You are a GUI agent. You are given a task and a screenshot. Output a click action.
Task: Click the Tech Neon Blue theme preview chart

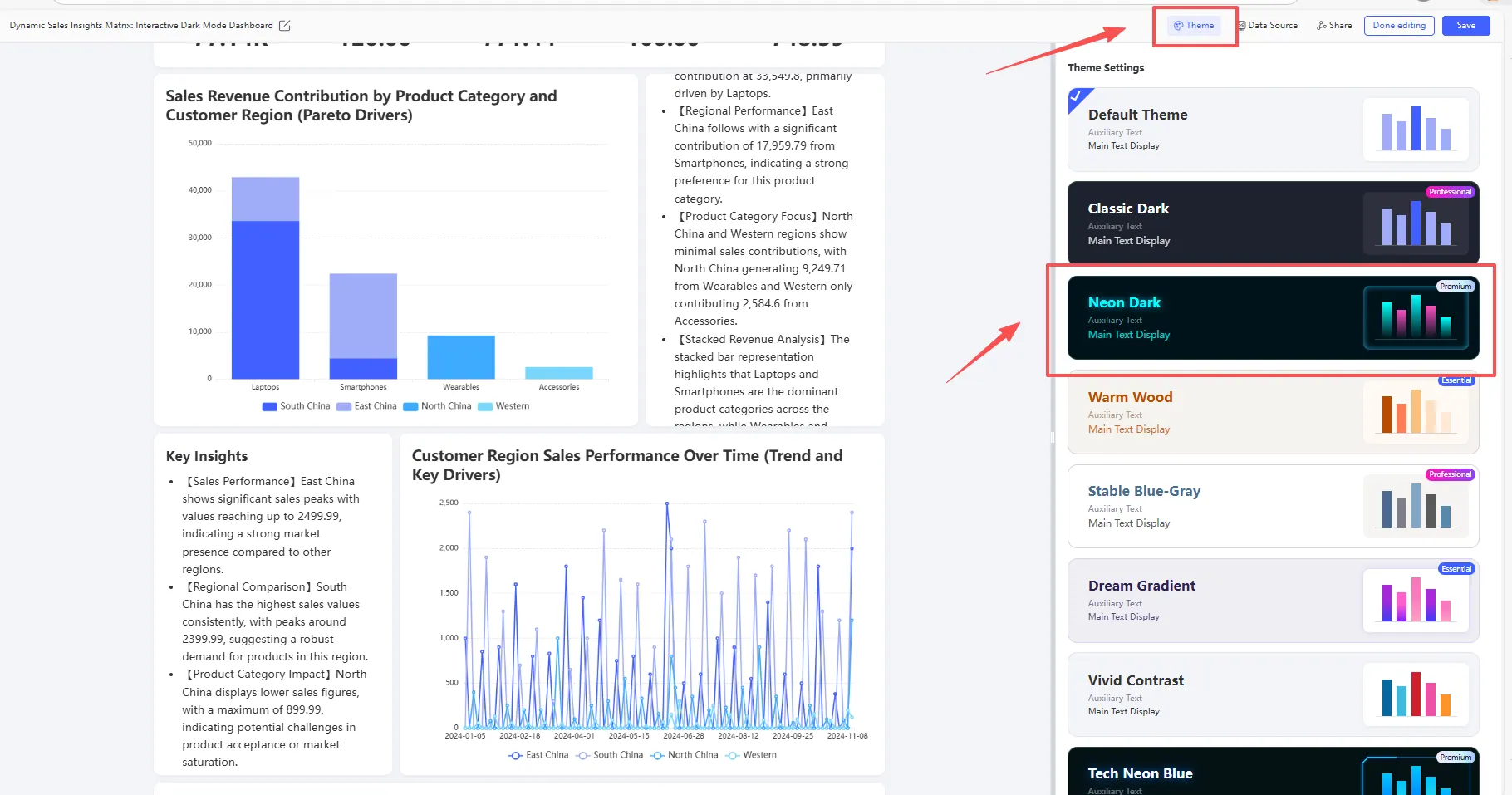pyautogui.click(x=1416, y=779)
